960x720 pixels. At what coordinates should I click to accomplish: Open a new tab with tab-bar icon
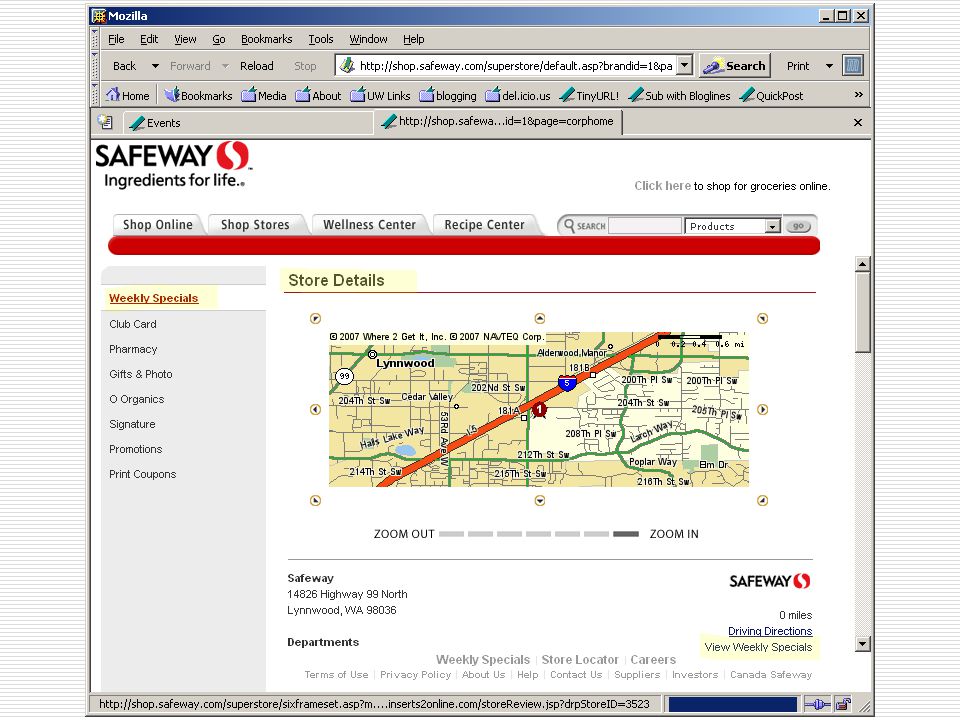coord(105,122)
